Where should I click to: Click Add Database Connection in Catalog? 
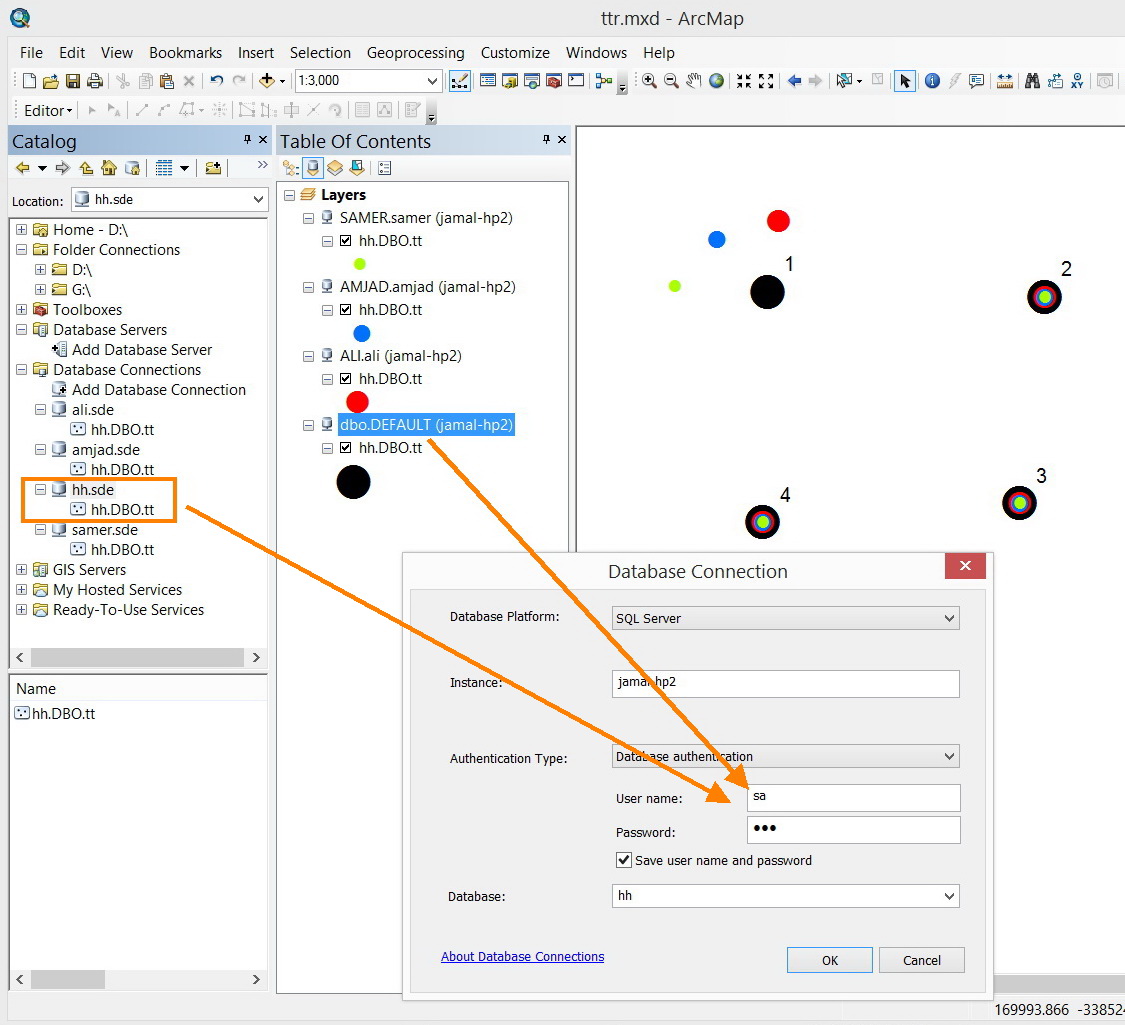[x=159, y=389]
